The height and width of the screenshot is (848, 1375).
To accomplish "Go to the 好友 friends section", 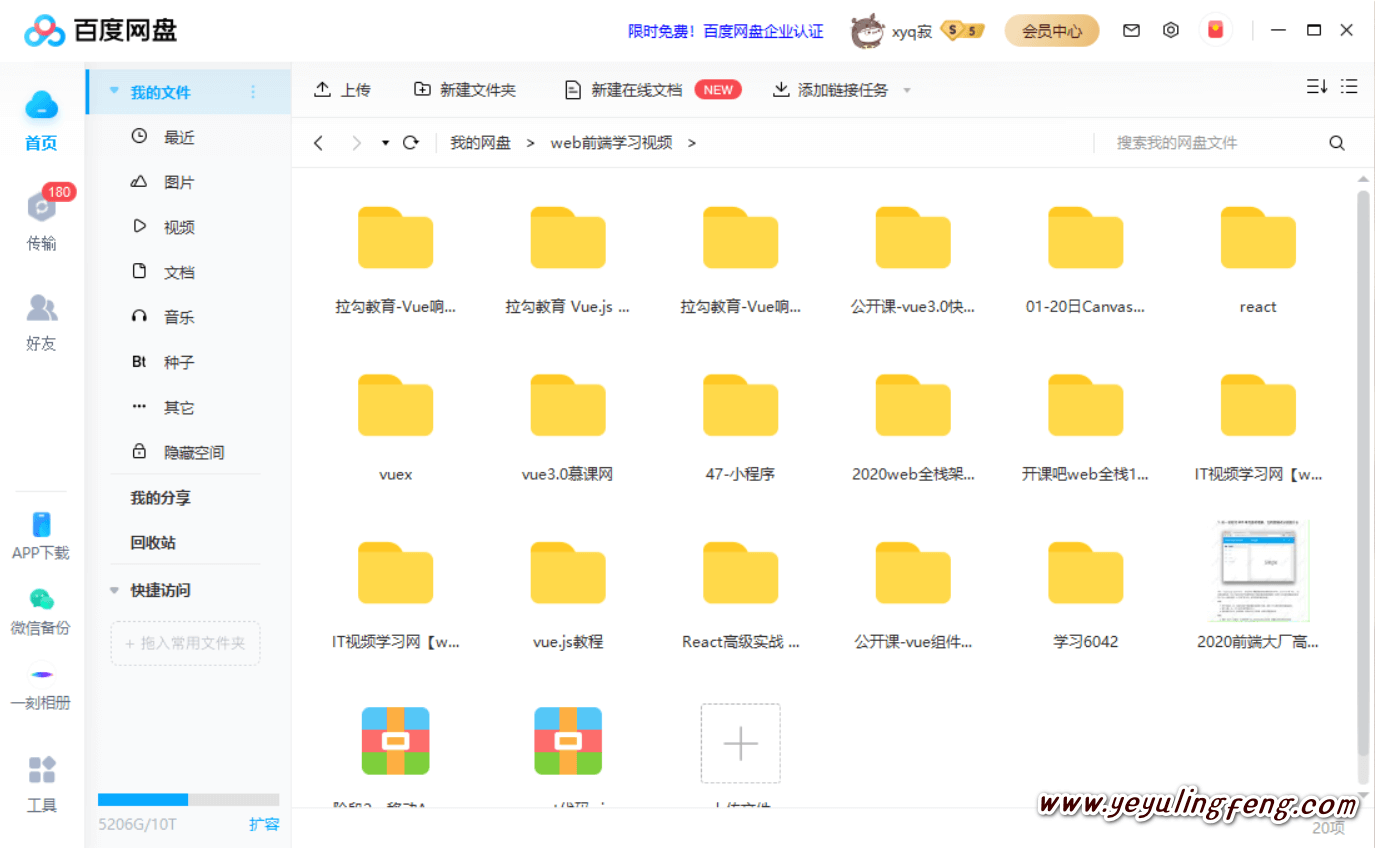I will coord(41,322).
